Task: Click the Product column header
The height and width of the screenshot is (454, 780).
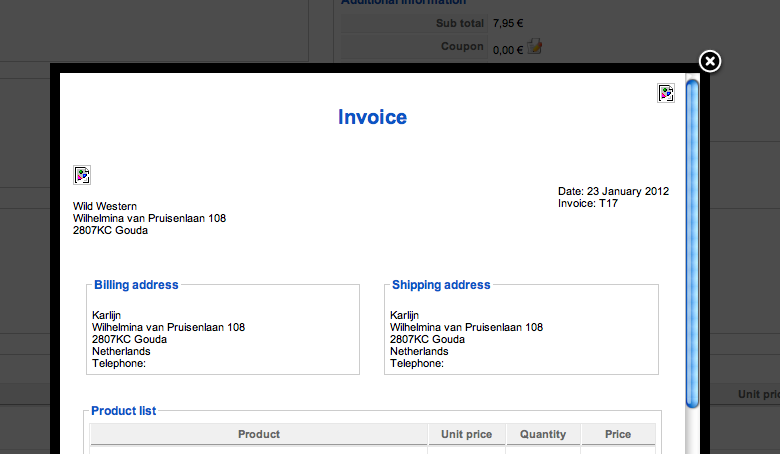Action: pyautogui.click(x=259, y=434)
